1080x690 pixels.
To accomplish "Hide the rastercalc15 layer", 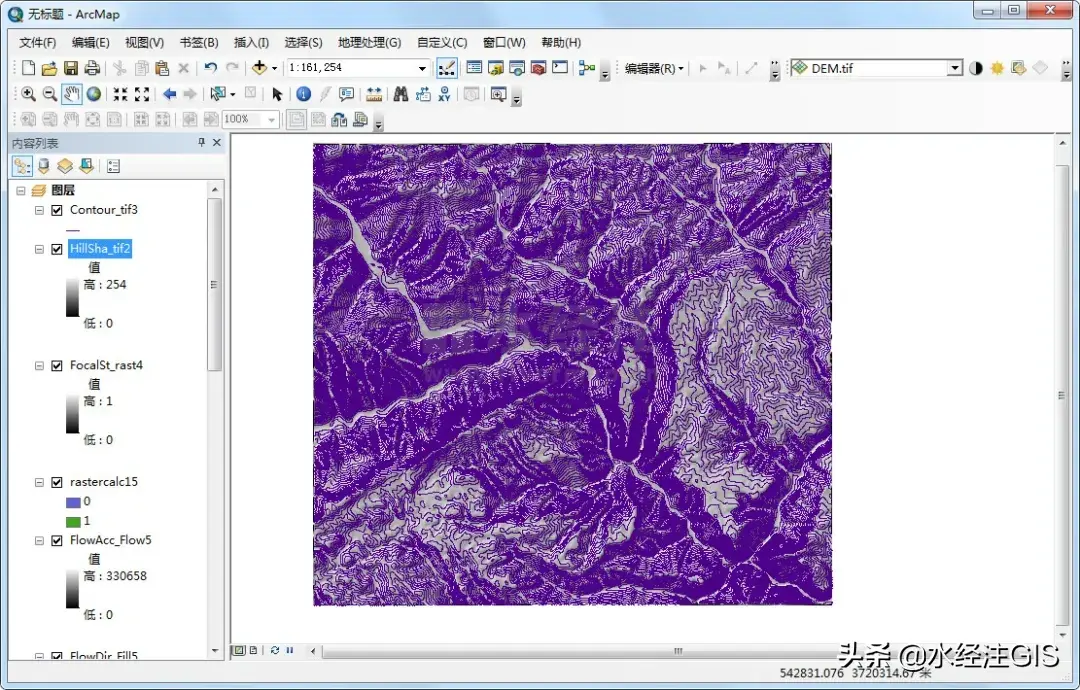I will 57,482.
